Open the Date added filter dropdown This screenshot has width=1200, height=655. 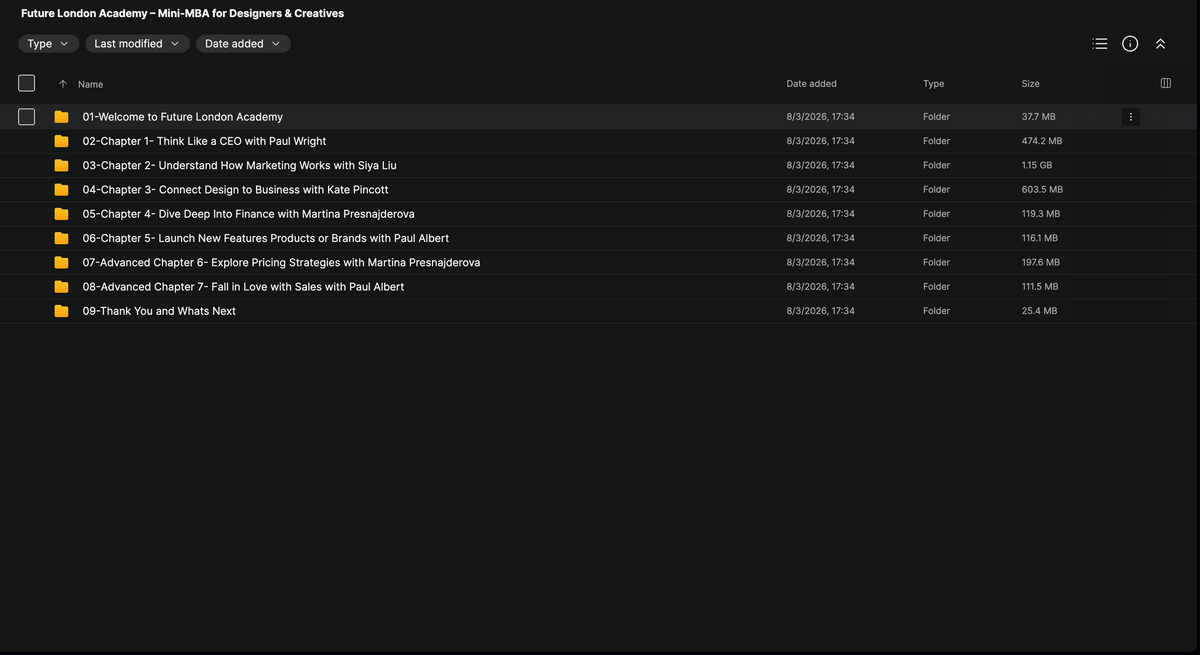coord(243,44)
